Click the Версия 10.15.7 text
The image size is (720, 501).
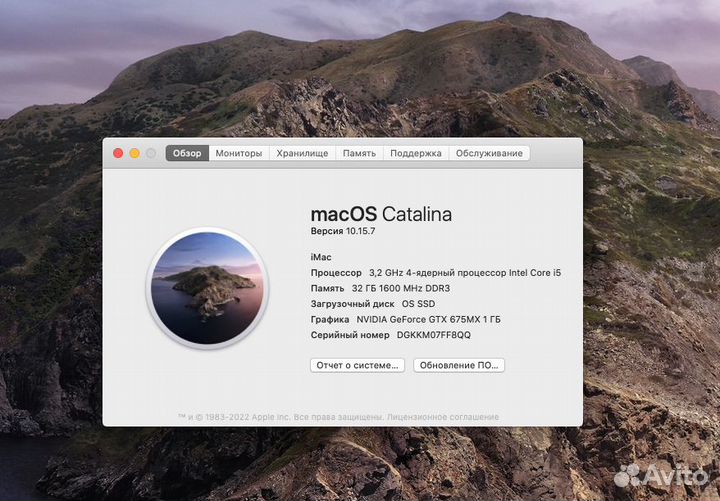click(x=343, y=231)
